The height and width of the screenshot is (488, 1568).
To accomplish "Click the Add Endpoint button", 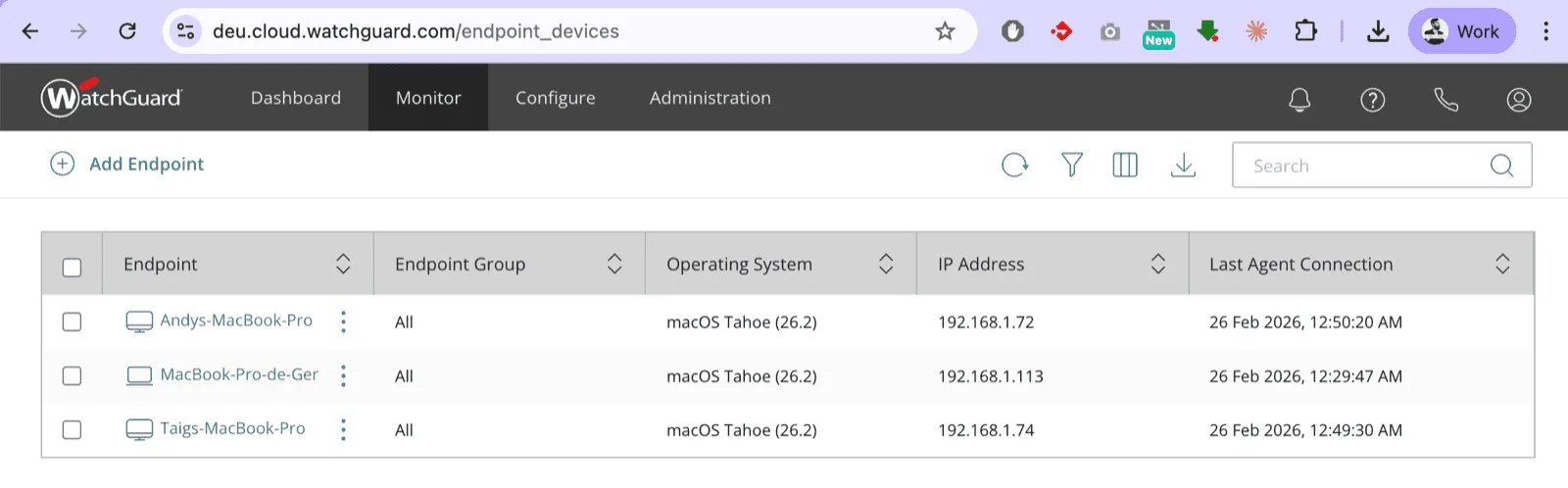I will click(x=127, y=164).
